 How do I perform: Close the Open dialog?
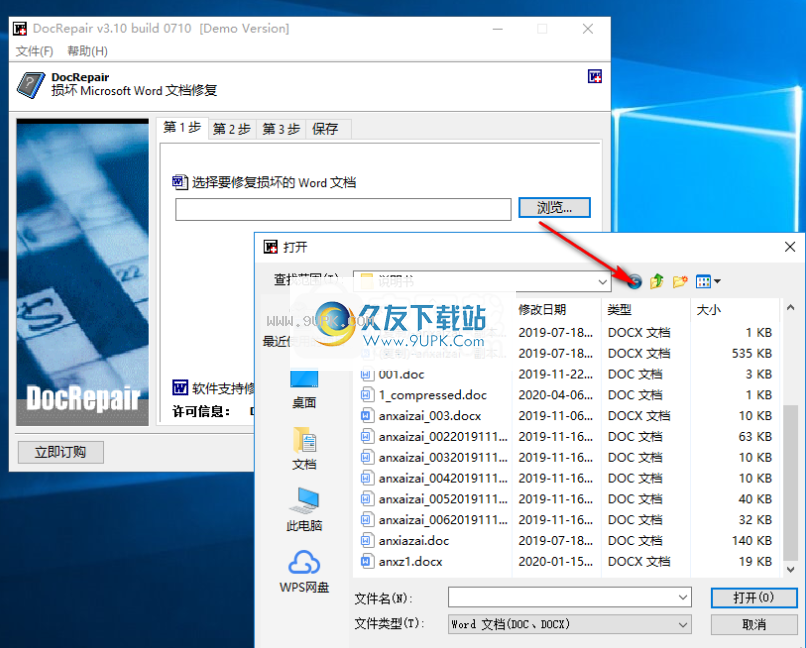click(x=790, y=247)
